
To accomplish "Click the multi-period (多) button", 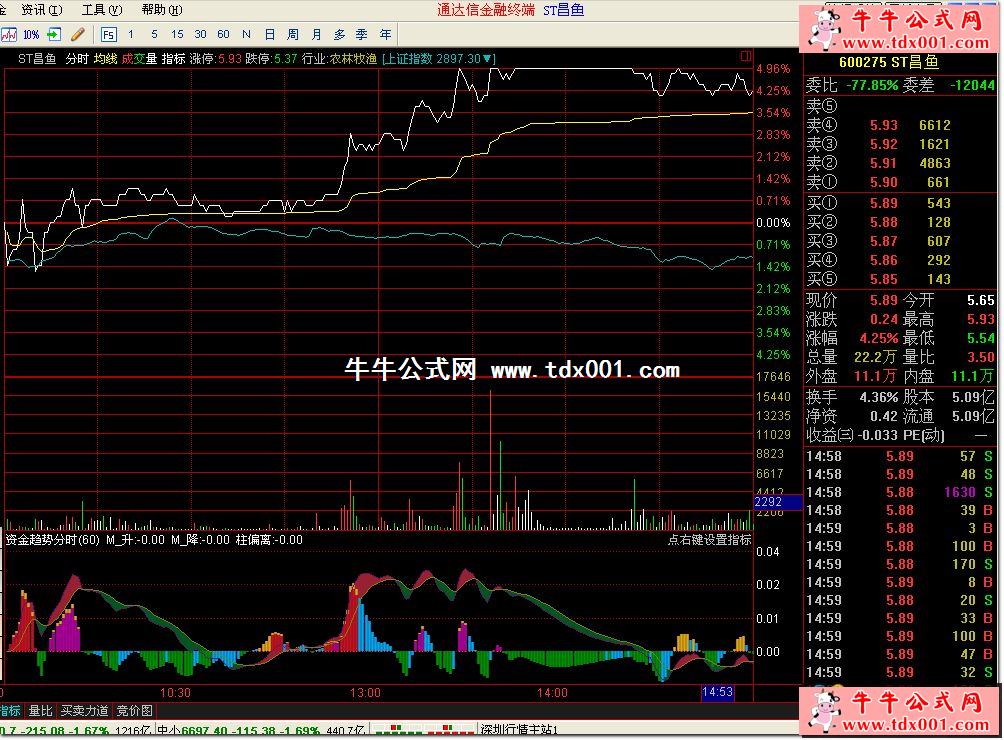I will (339, 35).
